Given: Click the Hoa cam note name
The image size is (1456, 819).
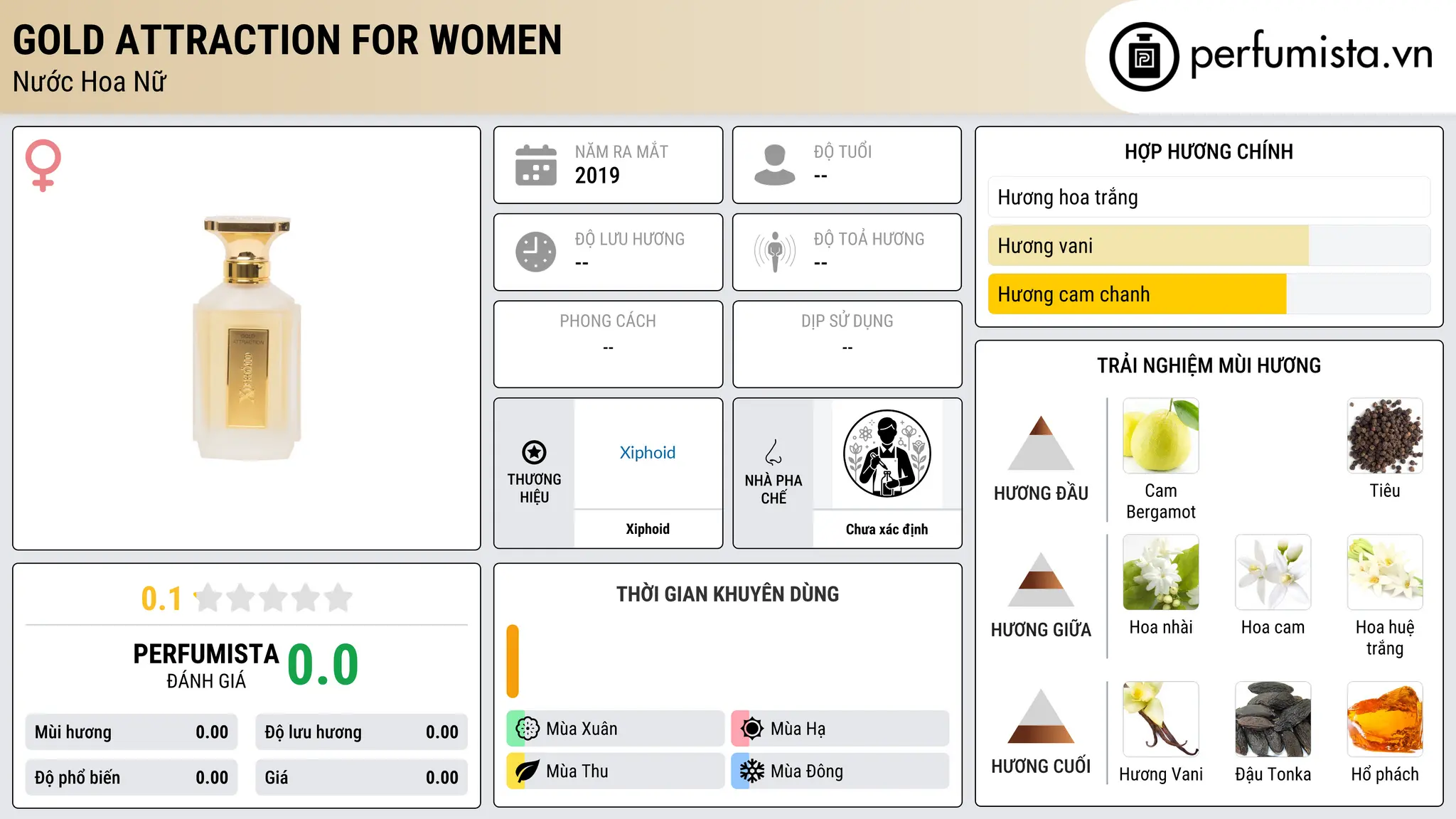Looking at the screenshot, I should (x=1273, y=627).
